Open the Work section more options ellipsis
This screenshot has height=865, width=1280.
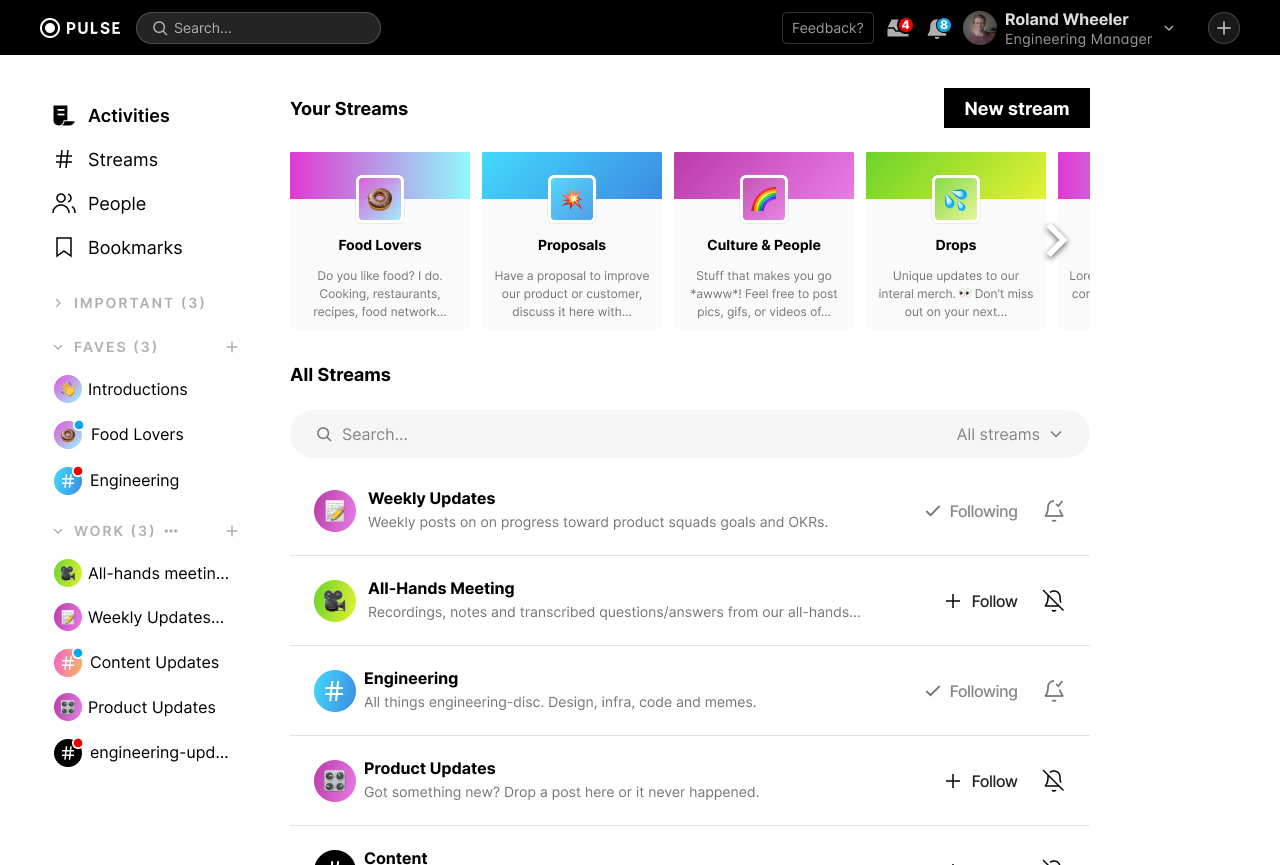coord(171,531)
